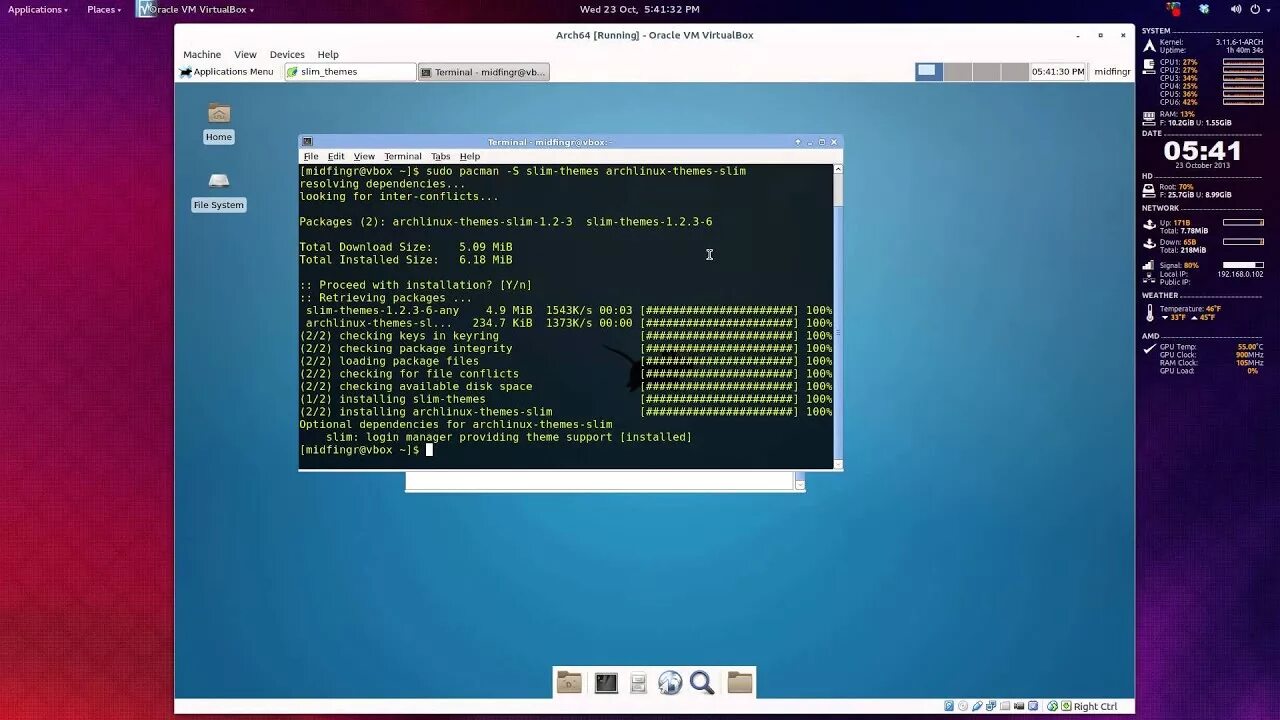This screenshot has height=720, width=1280.
Task: Click the VirtualBox tray icon with red dot
Action: pyautogui.click(x=1173, y=9)
